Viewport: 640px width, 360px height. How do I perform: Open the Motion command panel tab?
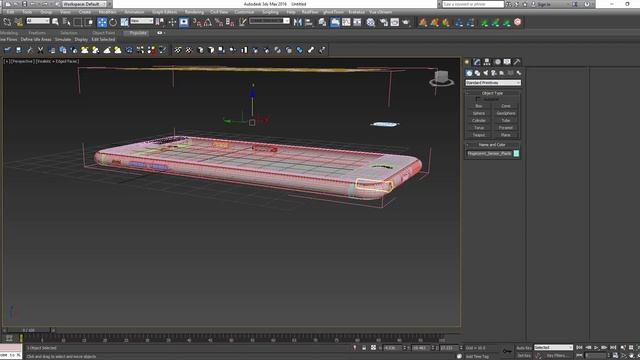point(497,62)
